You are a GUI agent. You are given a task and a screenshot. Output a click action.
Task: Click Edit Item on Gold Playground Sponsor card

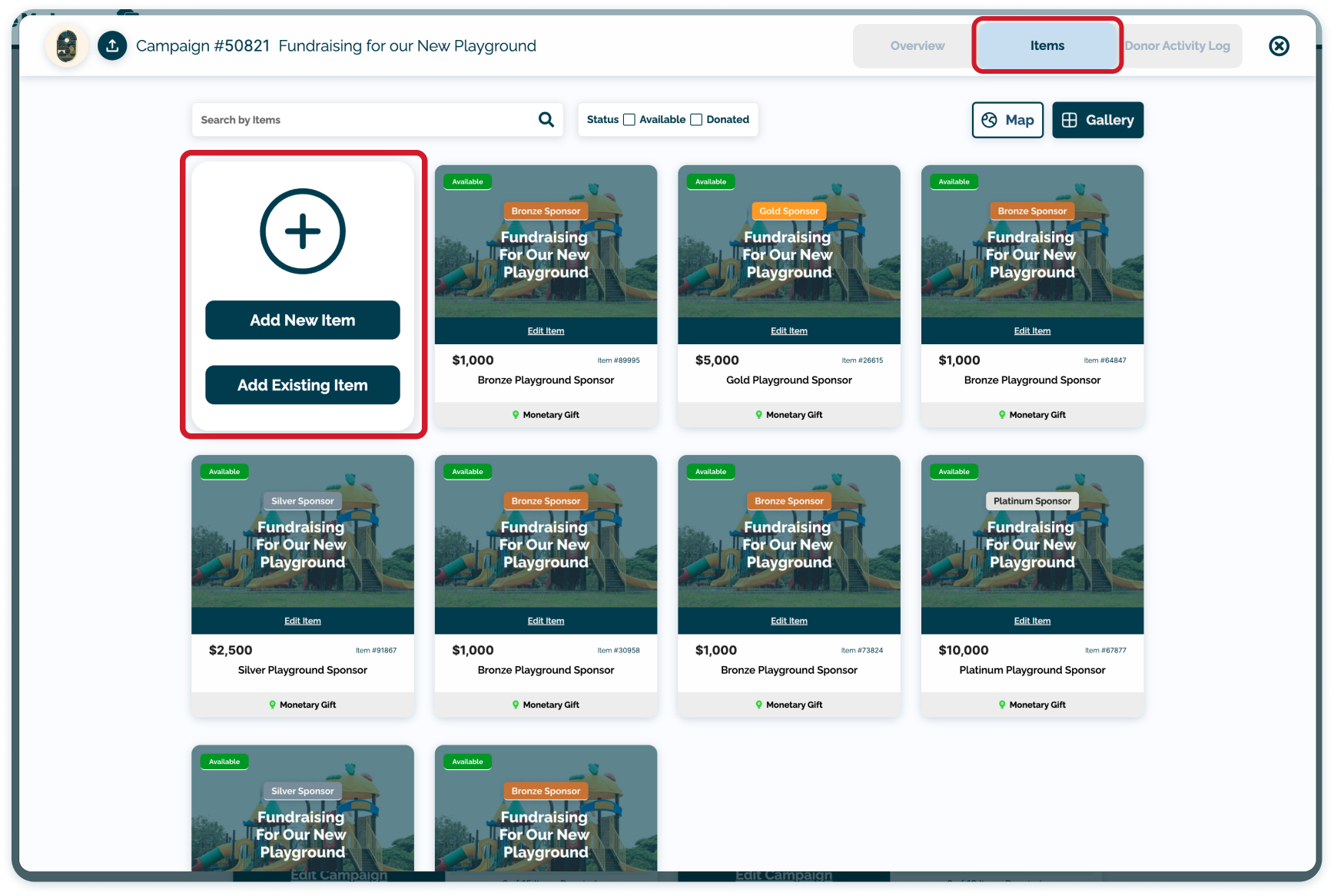tap(788, 331)
